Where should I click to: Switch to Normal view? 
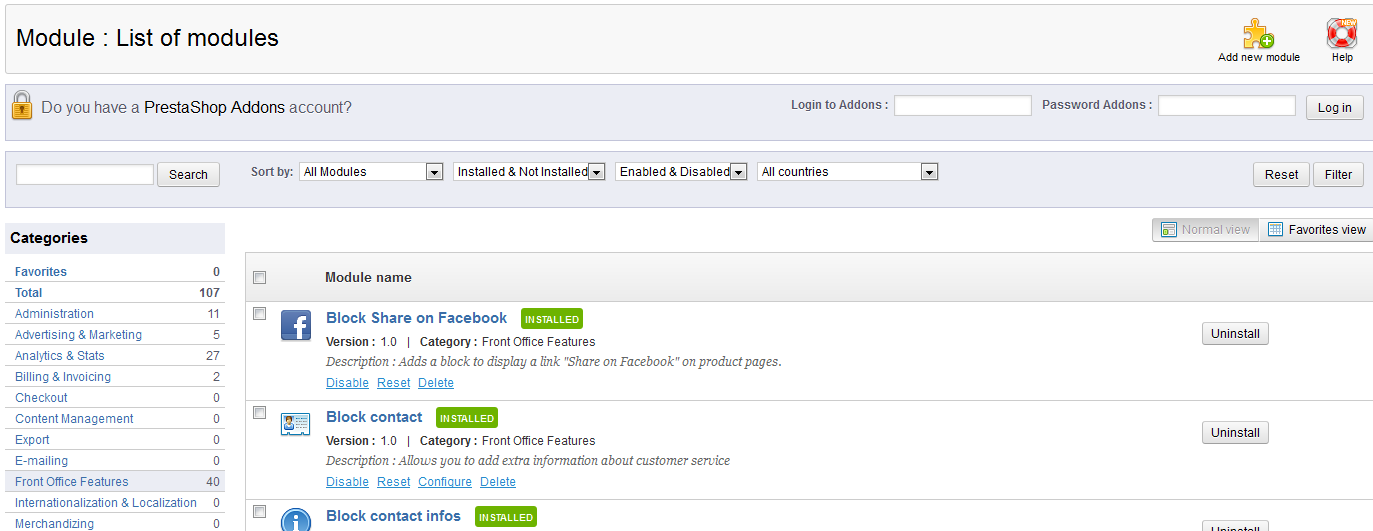1205,230
